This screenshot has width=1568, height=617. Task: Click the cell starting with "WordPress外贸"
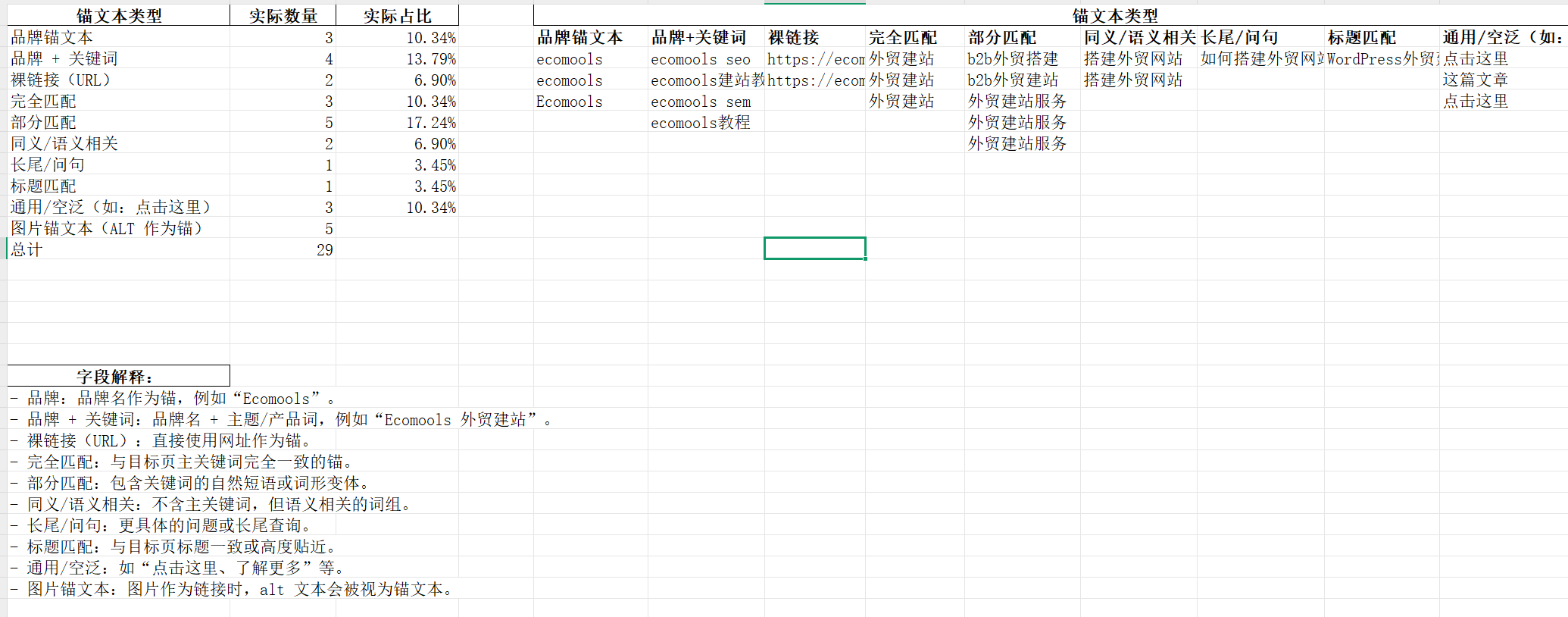point(1382,58)
